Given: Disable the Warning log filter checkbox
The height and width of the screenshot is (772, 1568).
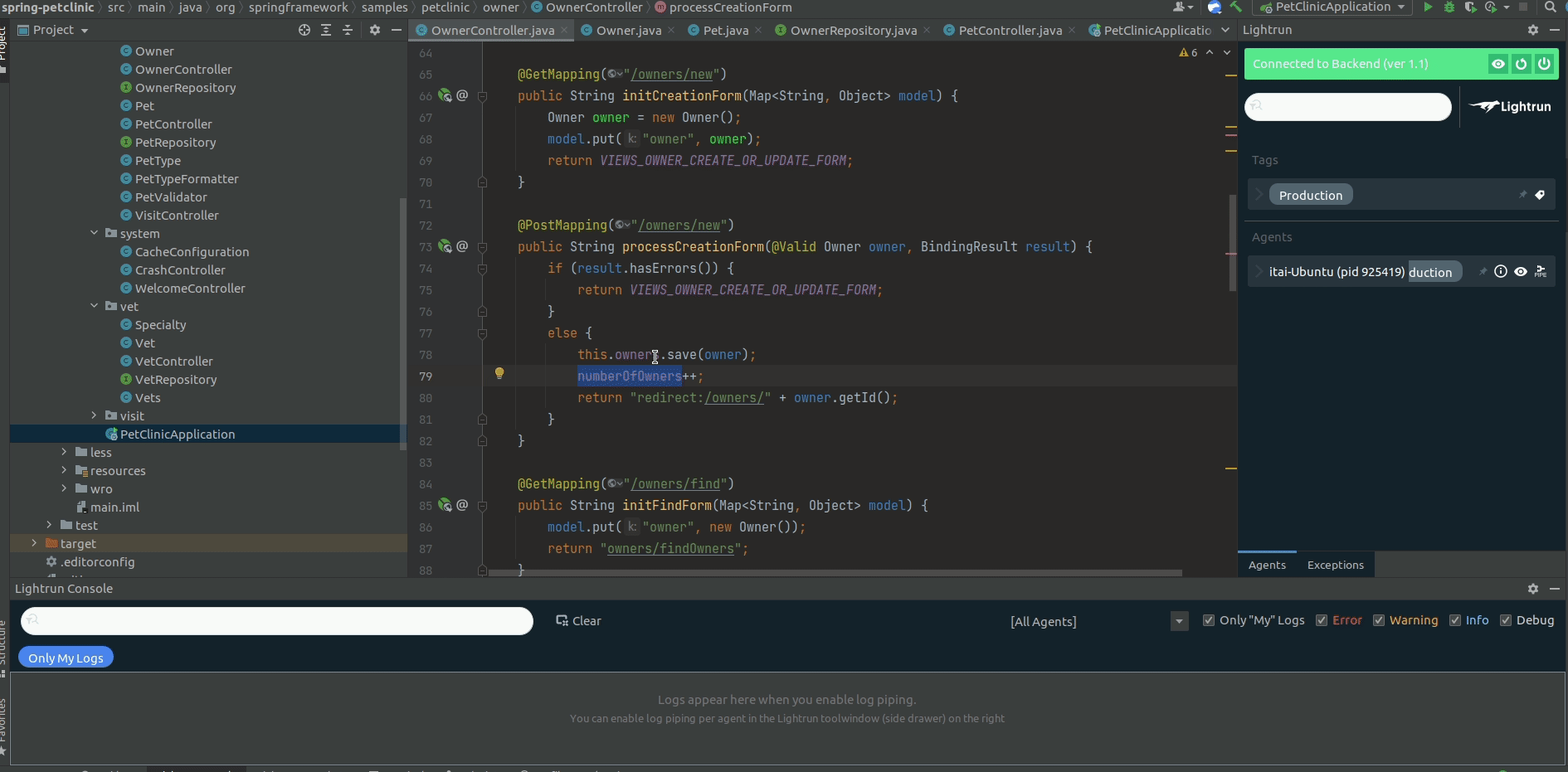Looking at the screenshot, I should [x=1379, y=620].
